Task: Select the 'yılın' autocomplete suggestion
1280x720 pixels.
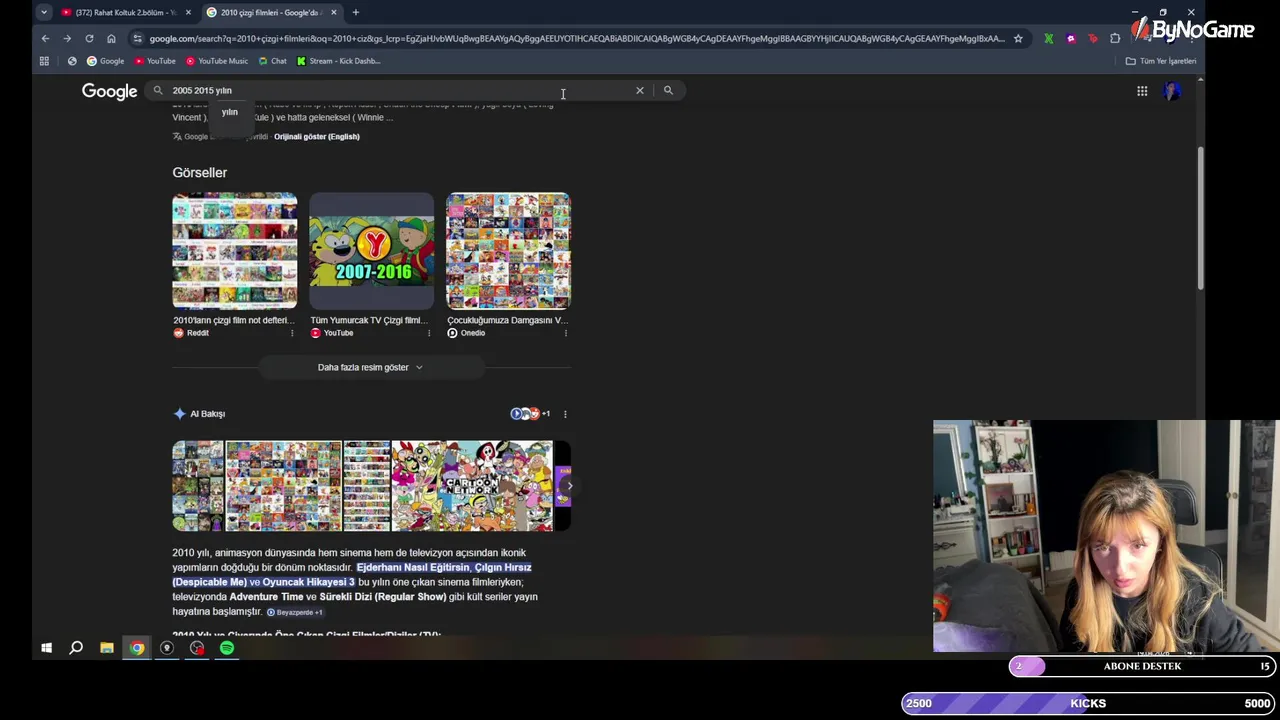Action: 230,112
